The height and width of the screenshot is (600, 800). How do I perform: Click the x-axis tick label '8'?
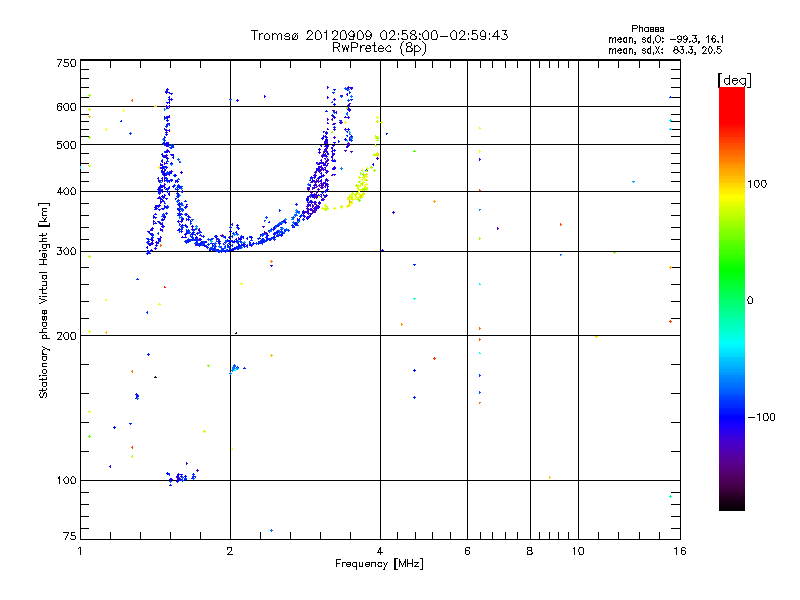pyautogui.click(x=530, y=551)
